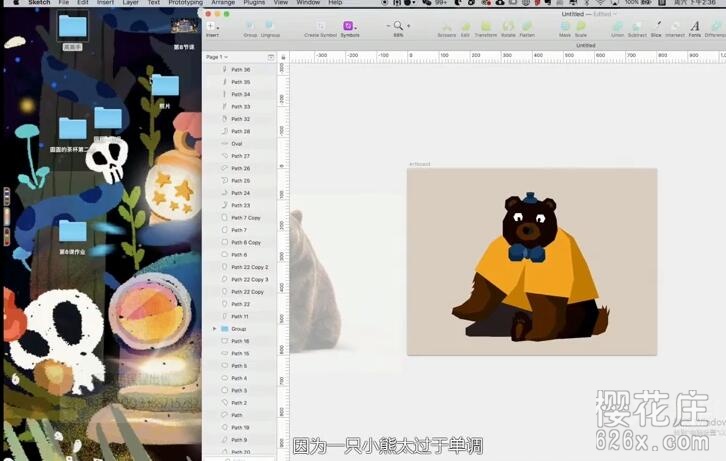Screen dimensions: 726x461
Task: Switch to the Untitled document tab
Action: coord(586,45)
